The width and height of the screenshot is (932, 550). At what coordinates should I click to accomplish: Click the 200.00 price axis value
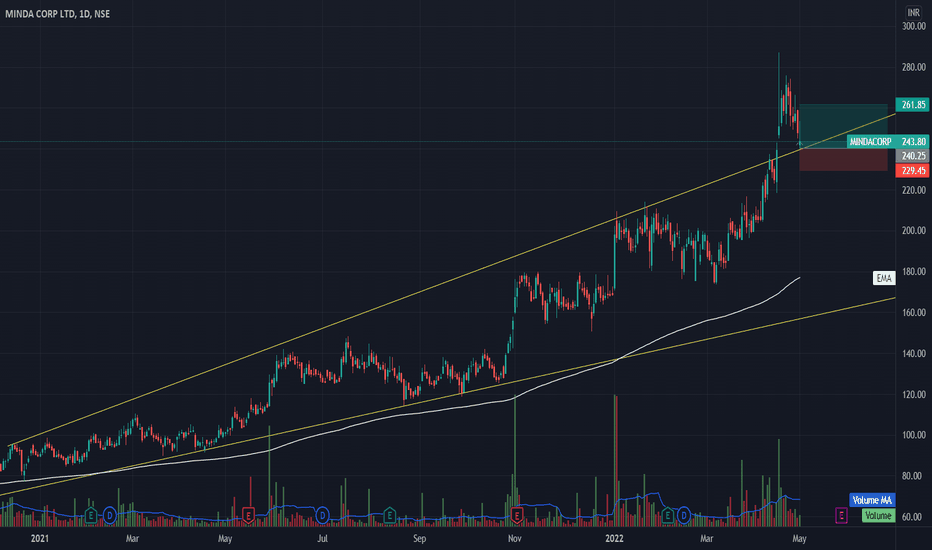click(914, 231)
